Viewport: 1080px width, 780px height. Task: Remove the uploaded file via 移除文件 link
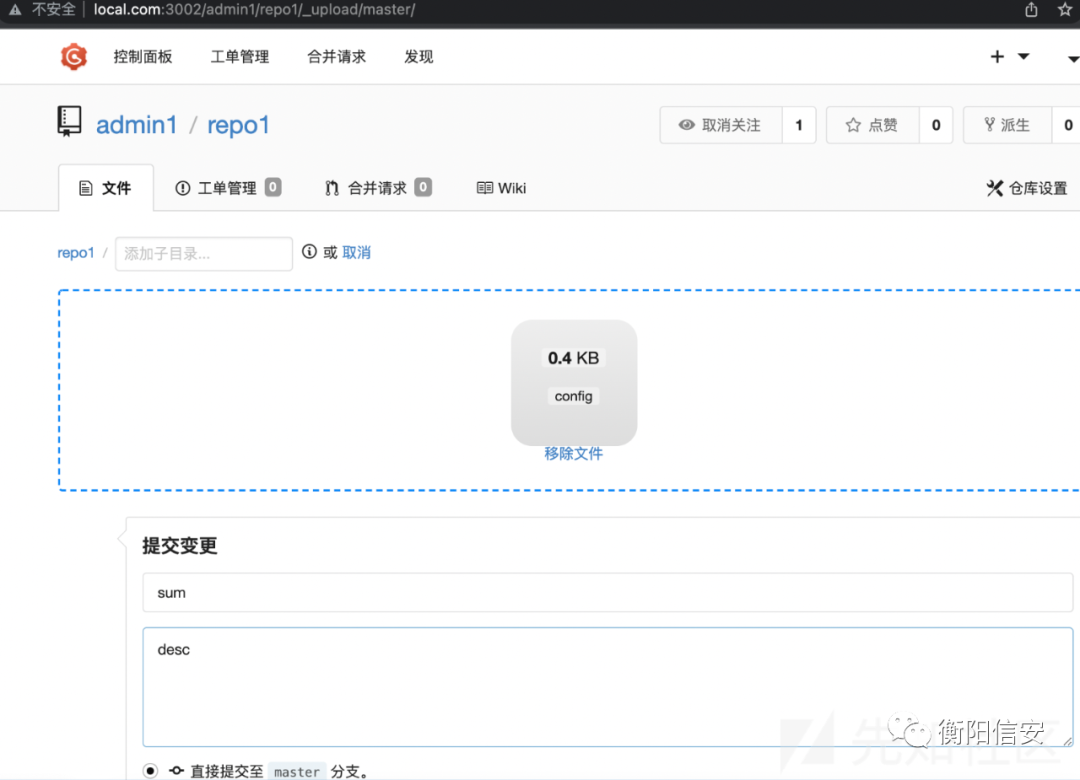point(573,453)
